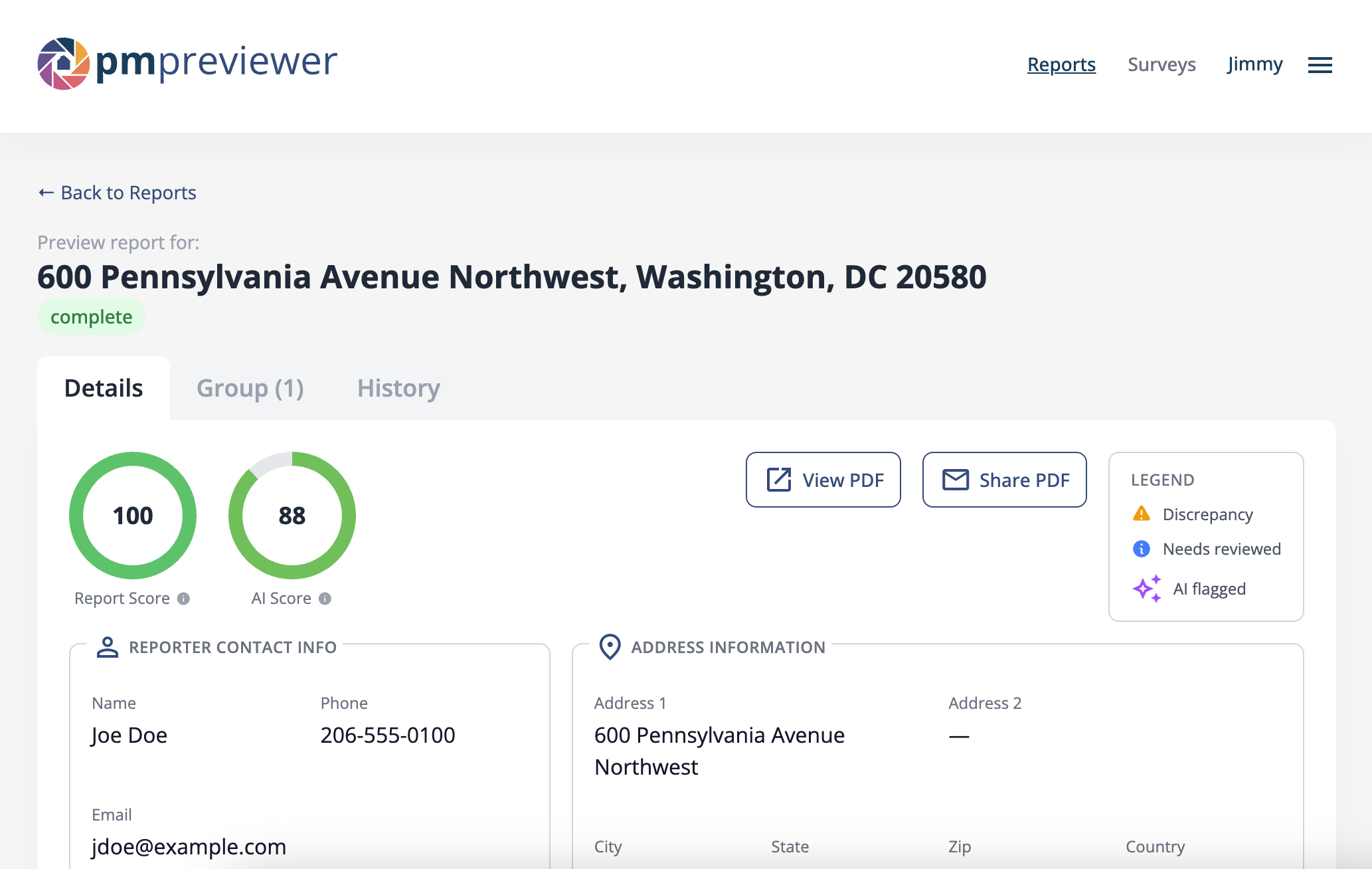Click the external link icon in View PDF
Viewport: 1372px width, 869px height.
click(779, 480)
